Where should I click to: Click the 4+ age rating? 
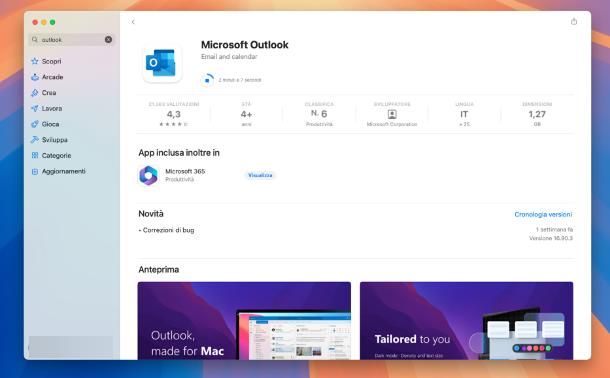pyautogui.click(x=246, y=114)
